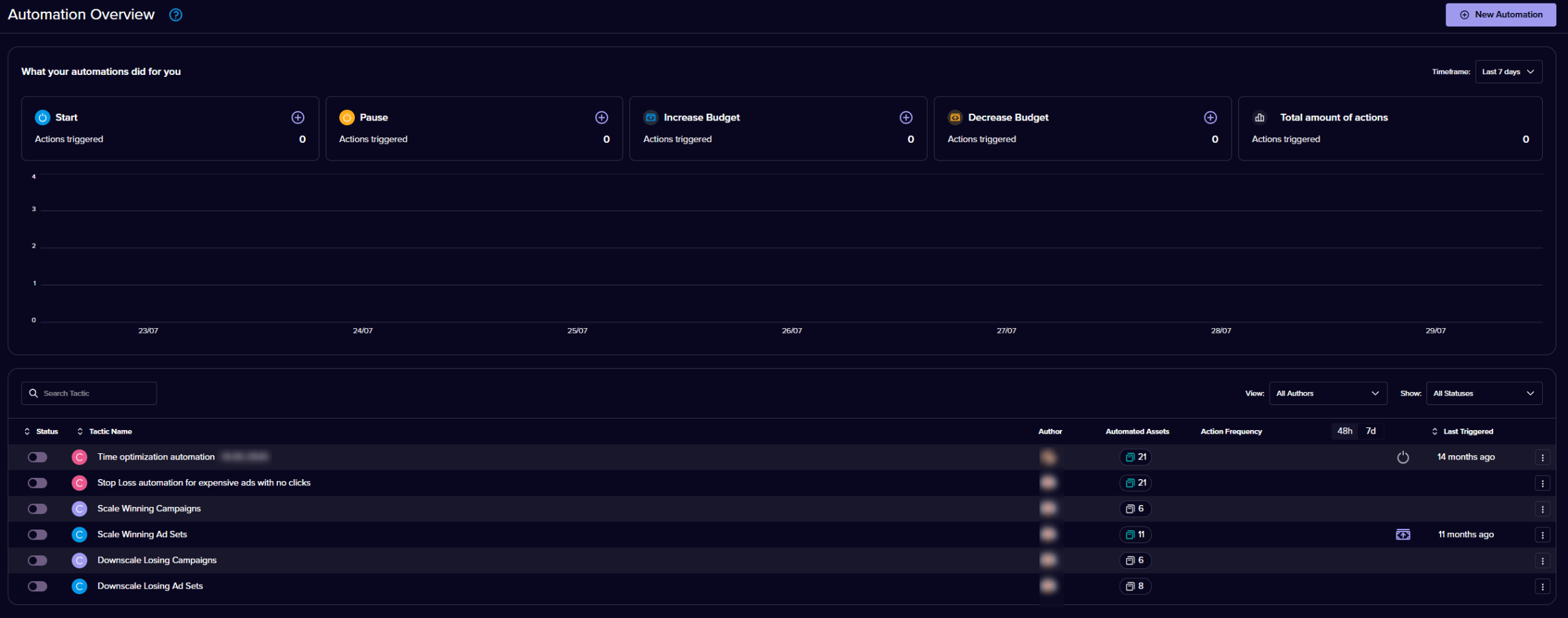Viewport: 1568px width, 618px height.
Task: Open Downscale Losing Ad Sets tactic
Action: 150,586
